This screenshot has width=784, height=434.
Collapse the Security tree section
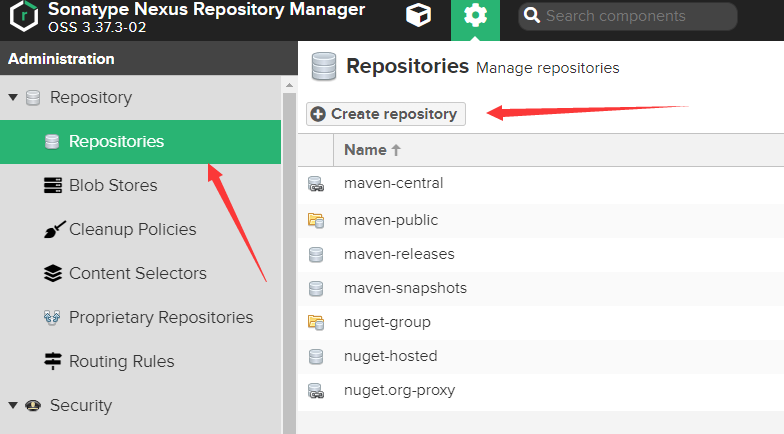tap(14, 405)
